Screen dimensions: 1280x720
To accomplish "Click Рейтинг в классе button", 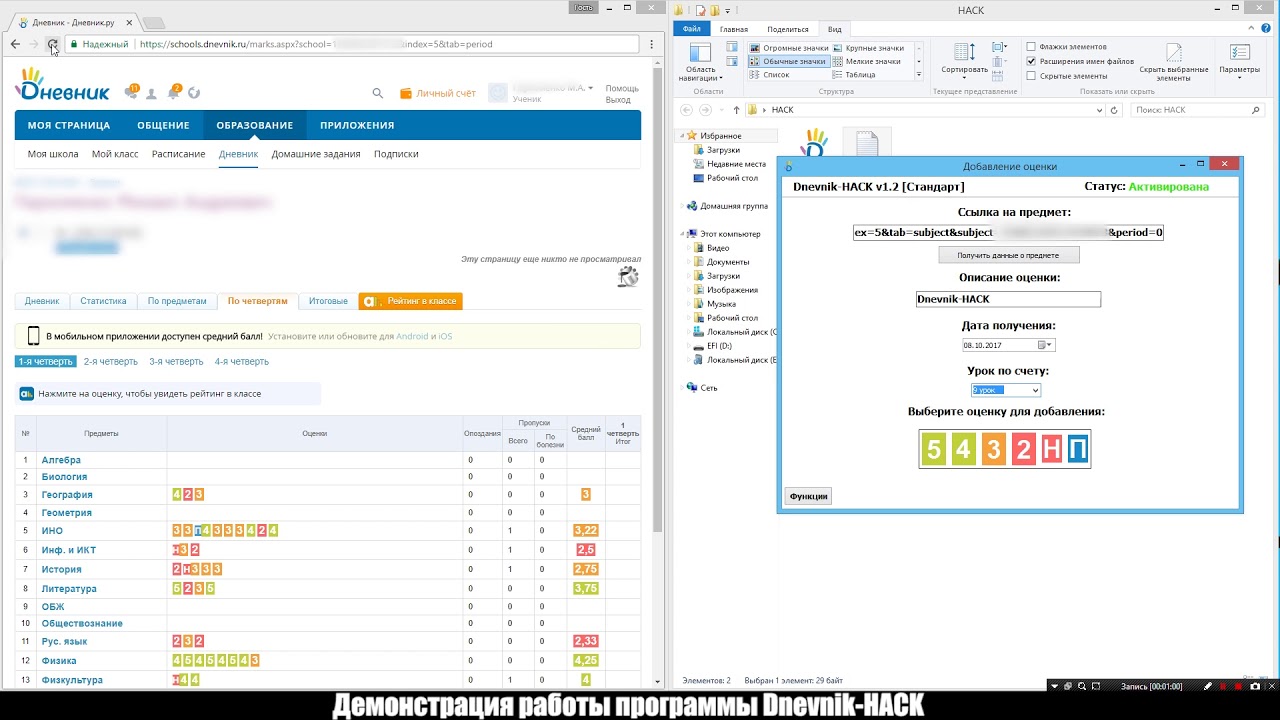I will click(x=411, y=301).
